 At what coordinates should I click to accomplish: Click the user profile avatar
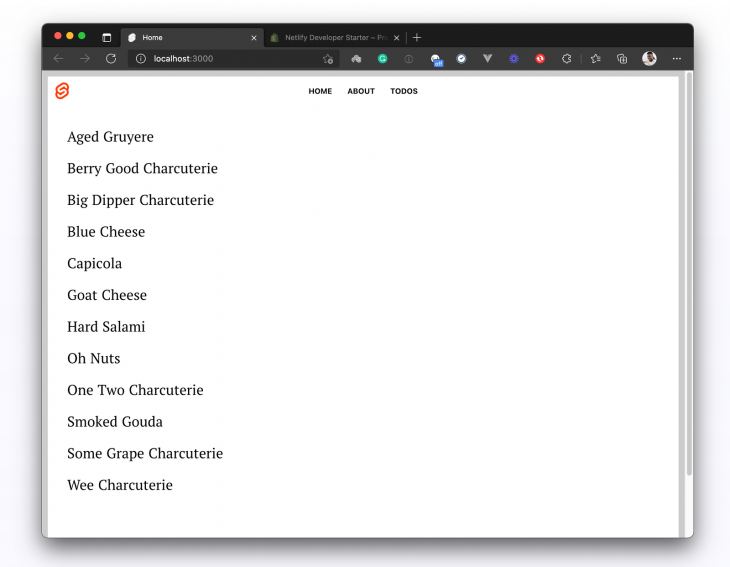pos(649,59)
